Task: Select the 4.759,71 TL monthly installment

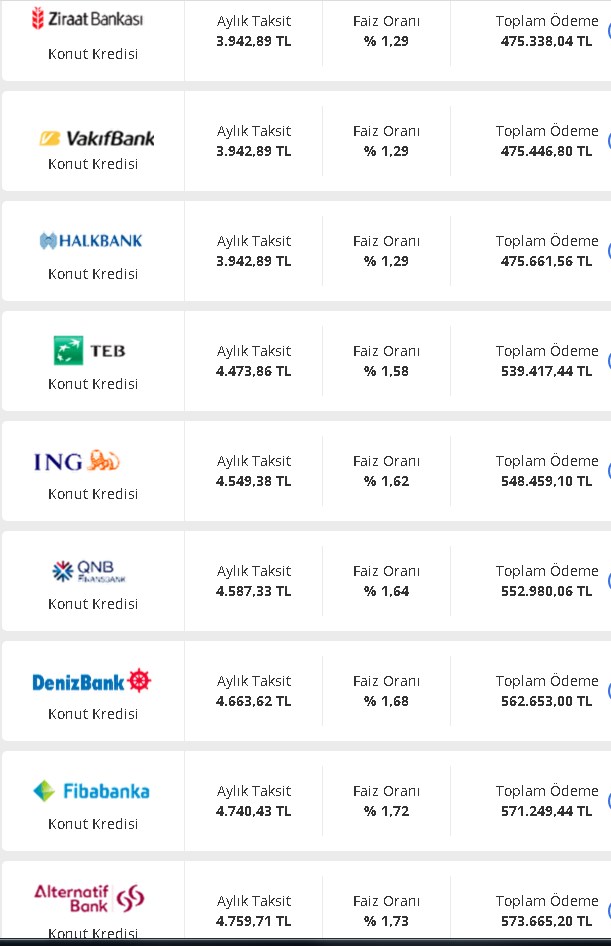Action: click(253, 921)
